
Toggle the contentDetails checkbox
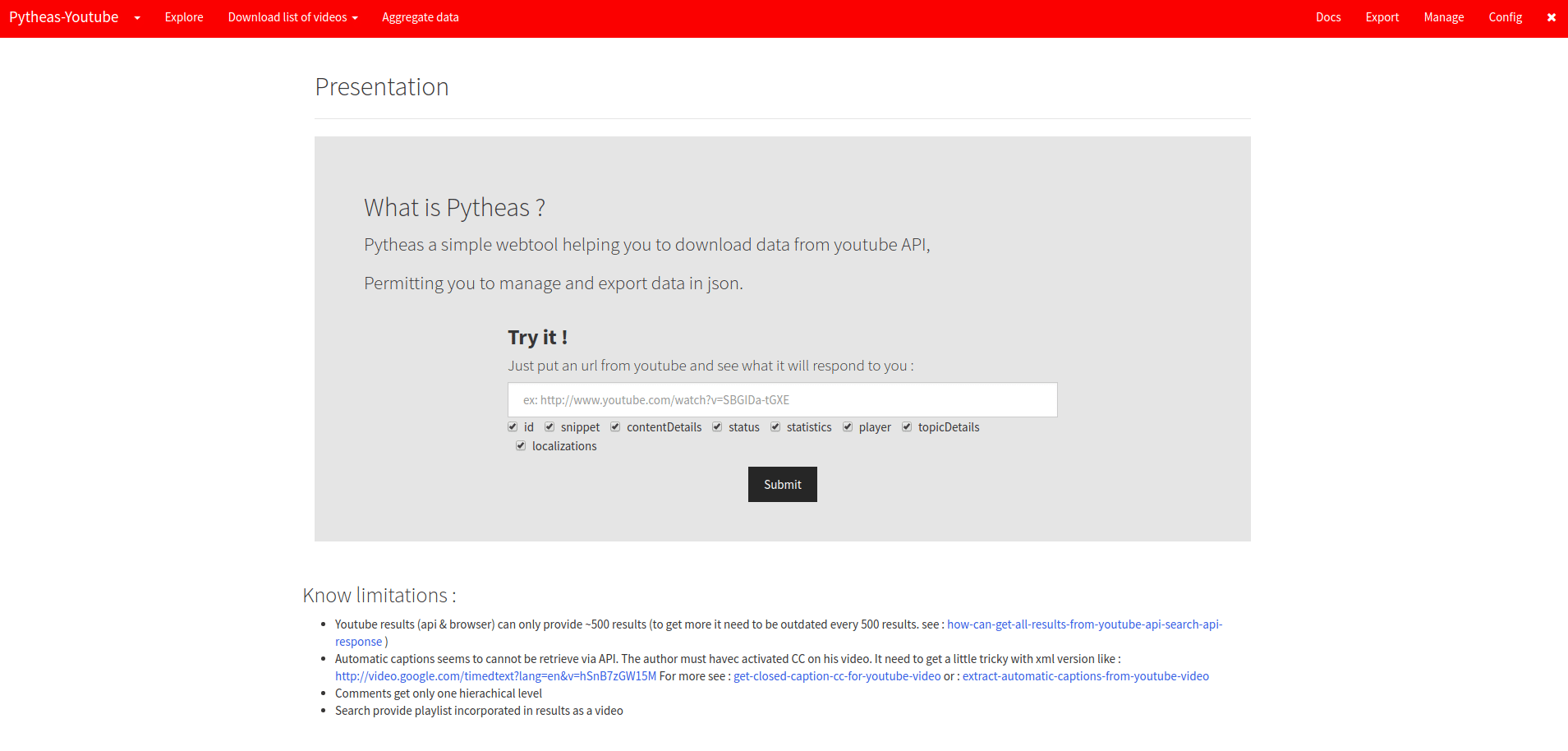click(615, 426)
